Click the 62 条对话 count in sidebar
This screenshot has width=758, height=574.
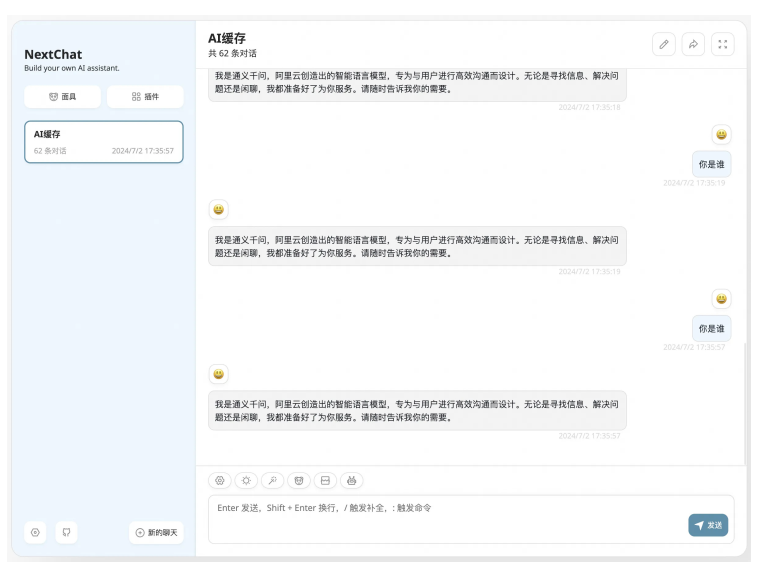(x=50, y=151)
